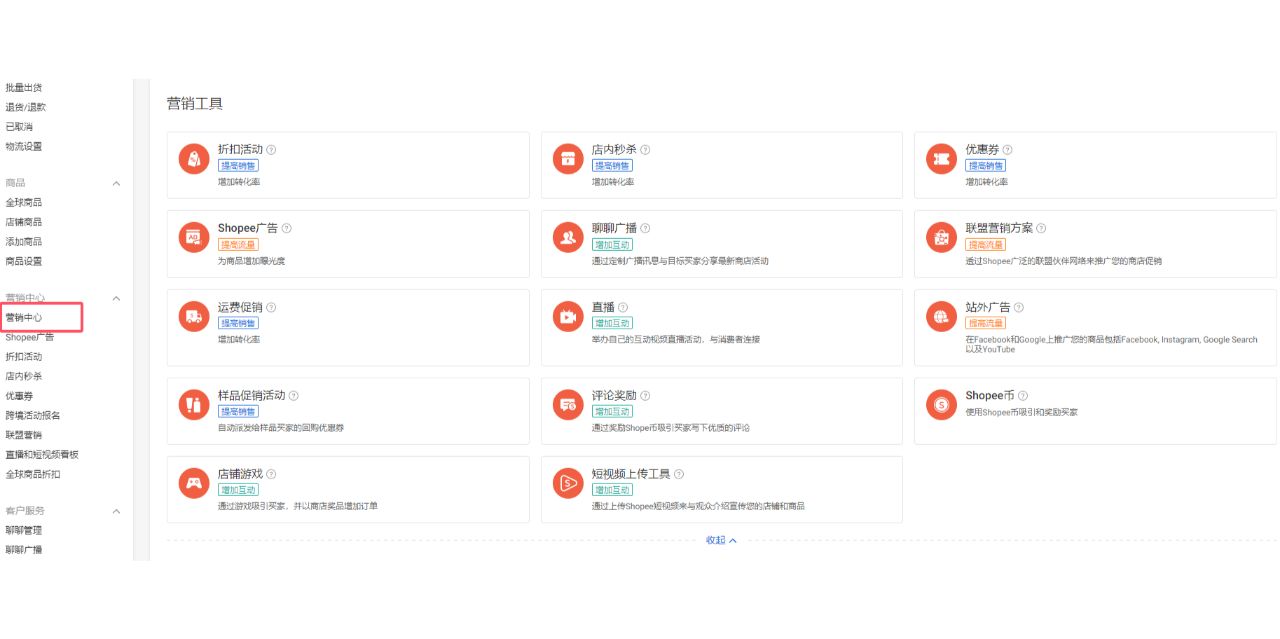
Task: Open 物流设置 in sidebar
Action: [24, 147]
